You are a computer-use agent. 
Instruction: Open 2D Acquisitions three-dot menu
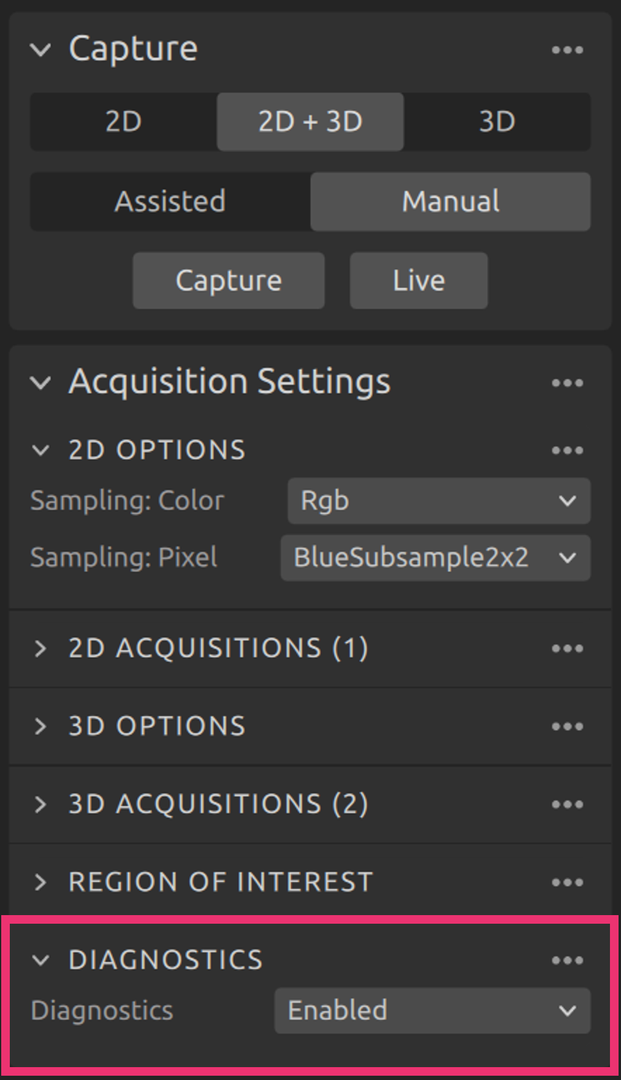[x=567, y=649]
